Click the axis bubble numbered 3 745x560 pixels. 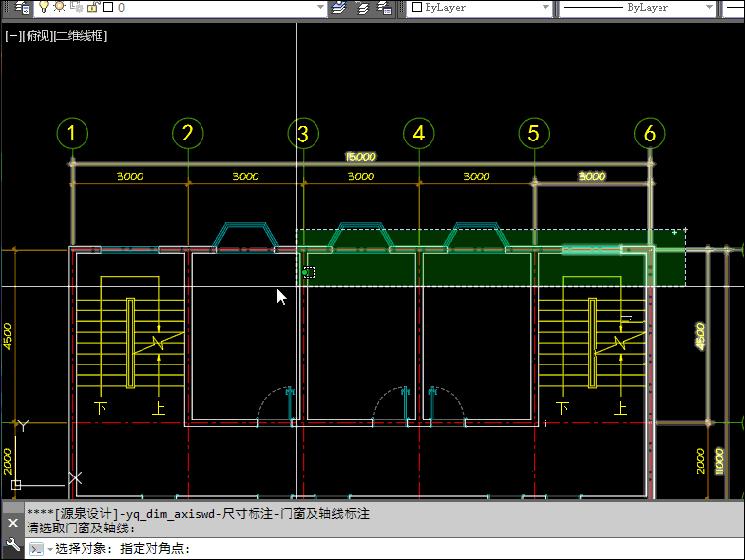303,133
